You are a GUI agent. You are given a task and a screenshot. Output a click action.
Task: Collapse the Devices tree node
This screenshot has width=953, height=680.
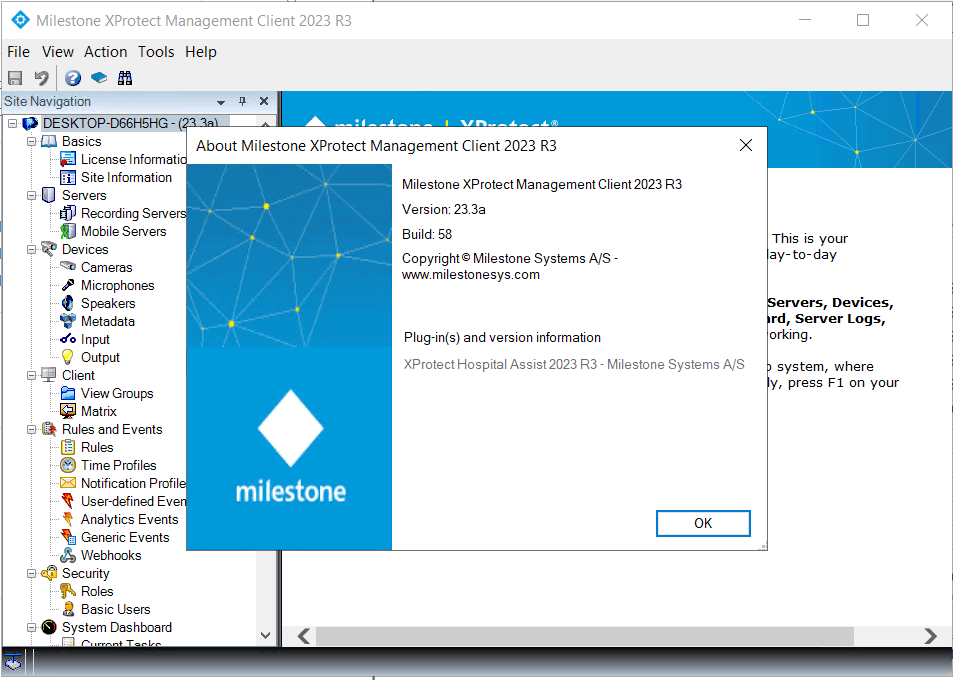pos(33,249)
